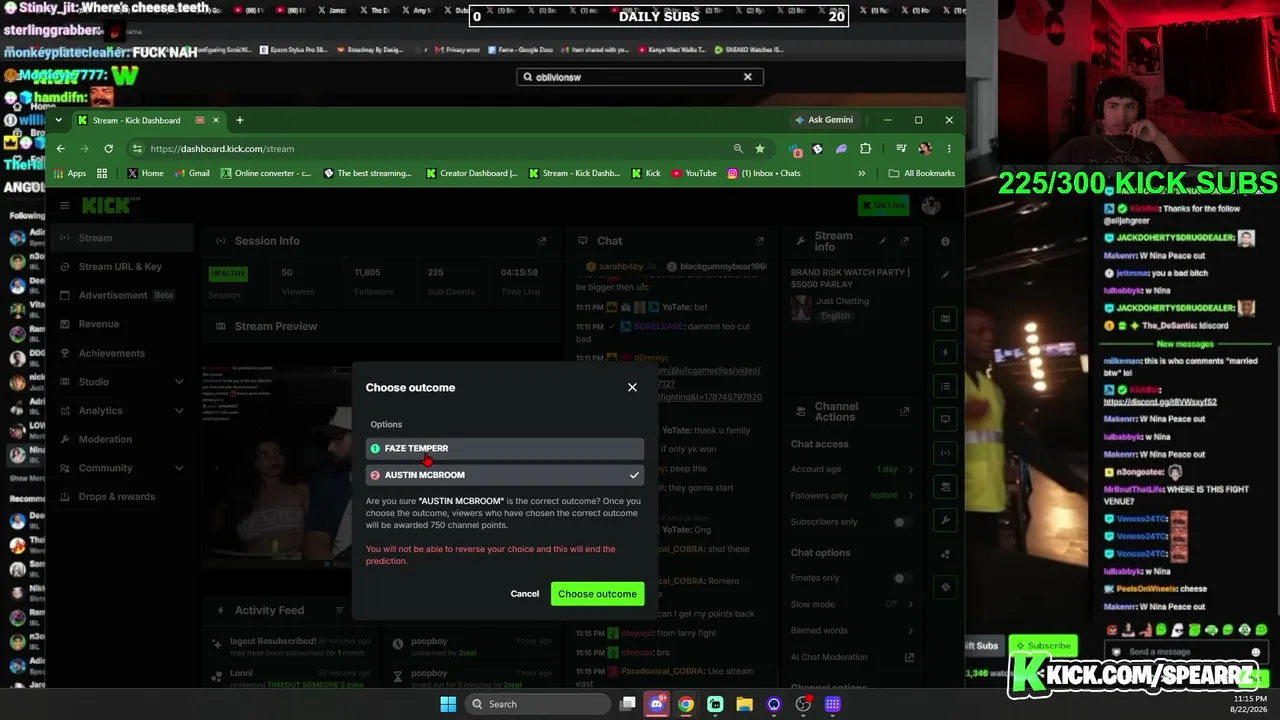Click the Go Live button
The image size is (1280, 720).
tap(884, 205)
